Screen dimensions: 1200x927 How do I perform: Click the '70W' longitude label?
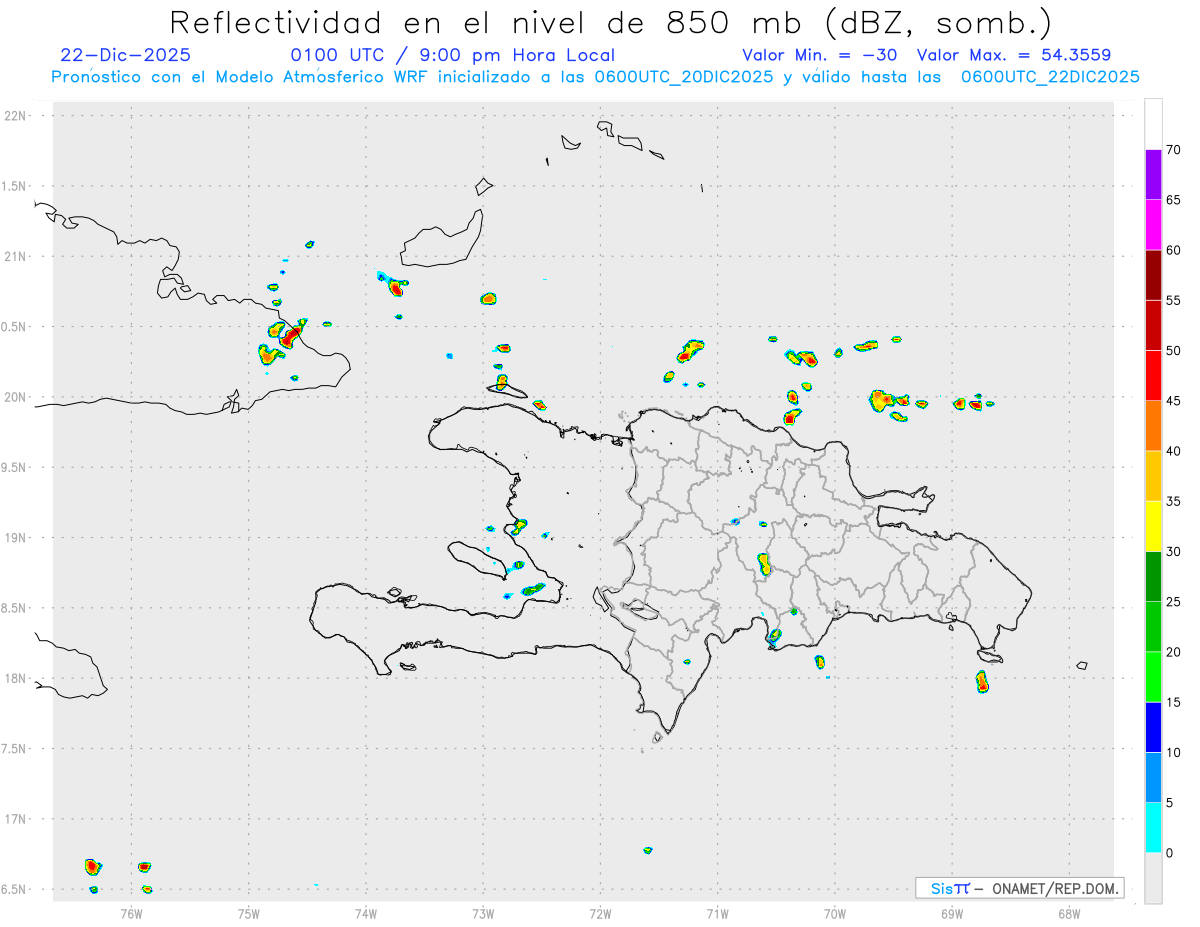835,913
